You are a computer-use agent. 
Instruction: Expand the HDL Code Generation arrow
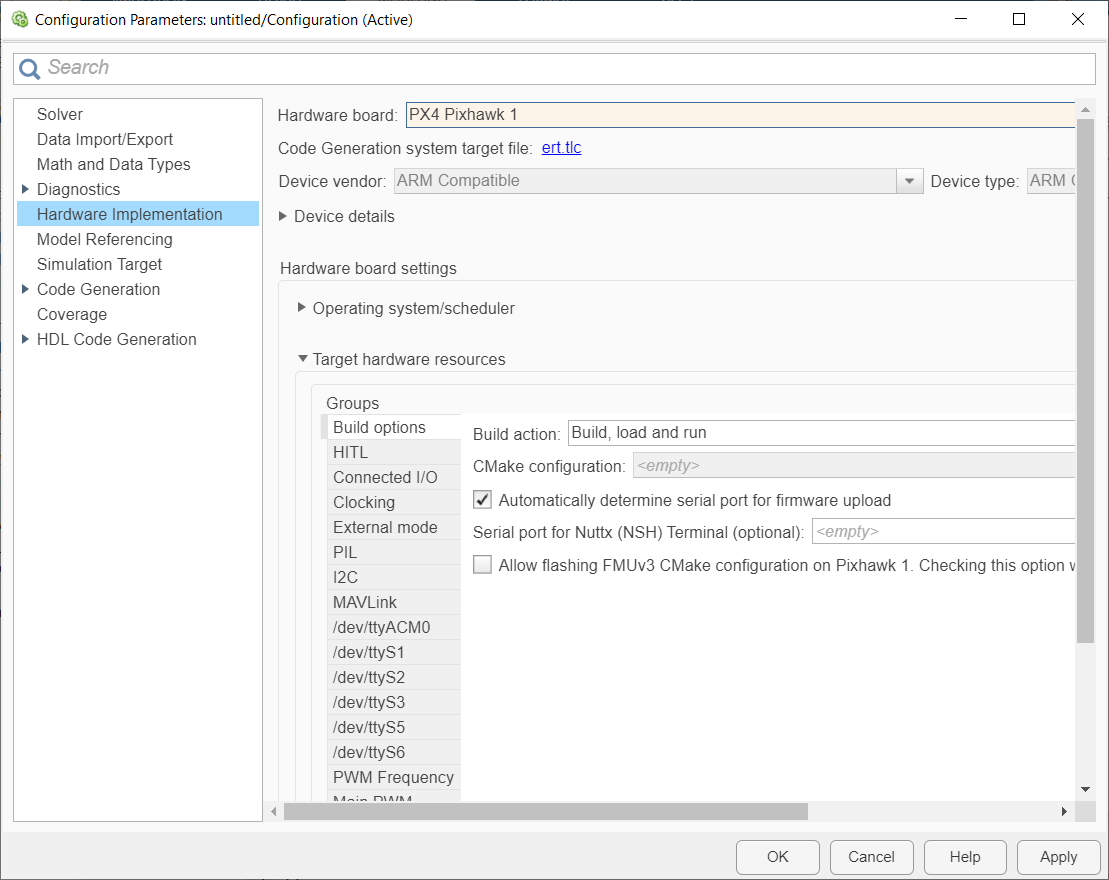tap(25, 339)
